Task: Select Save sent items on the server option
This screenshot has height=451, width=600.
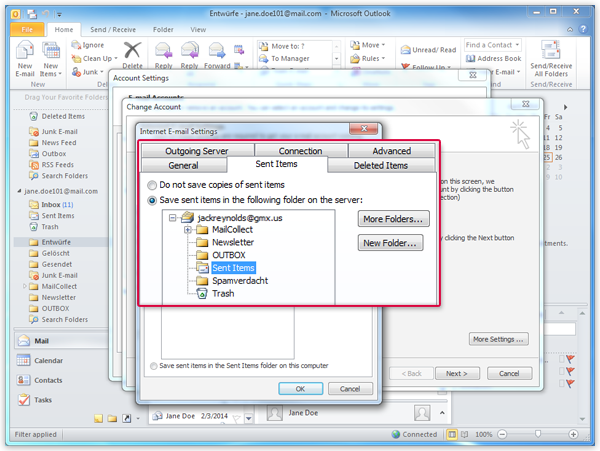Action: pyautogui.click(x=152, y=200)
